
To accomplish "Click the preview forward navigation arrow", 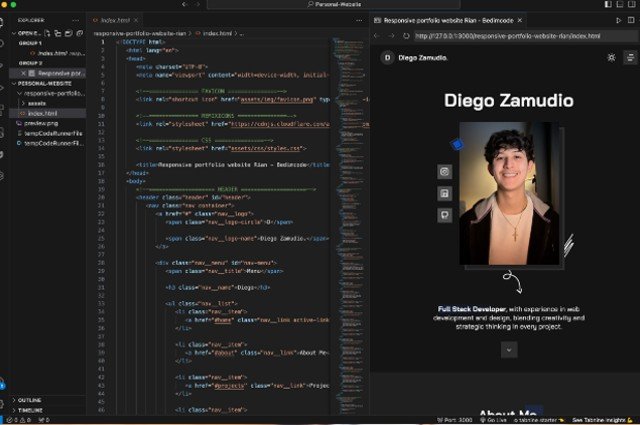I will pos(391,36).
